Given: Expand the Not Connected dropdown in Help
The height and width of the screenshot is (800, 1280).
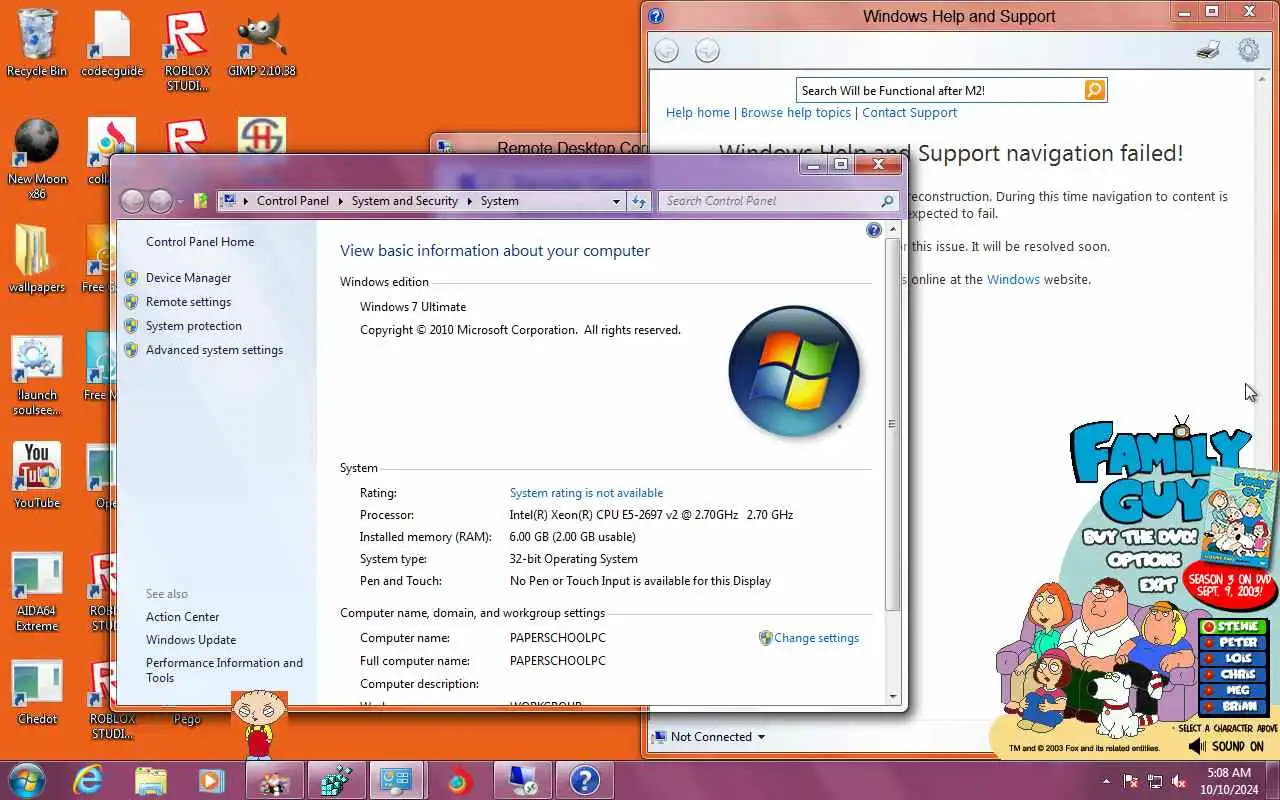Looking at the screenshot, I should tap(761, 737).
